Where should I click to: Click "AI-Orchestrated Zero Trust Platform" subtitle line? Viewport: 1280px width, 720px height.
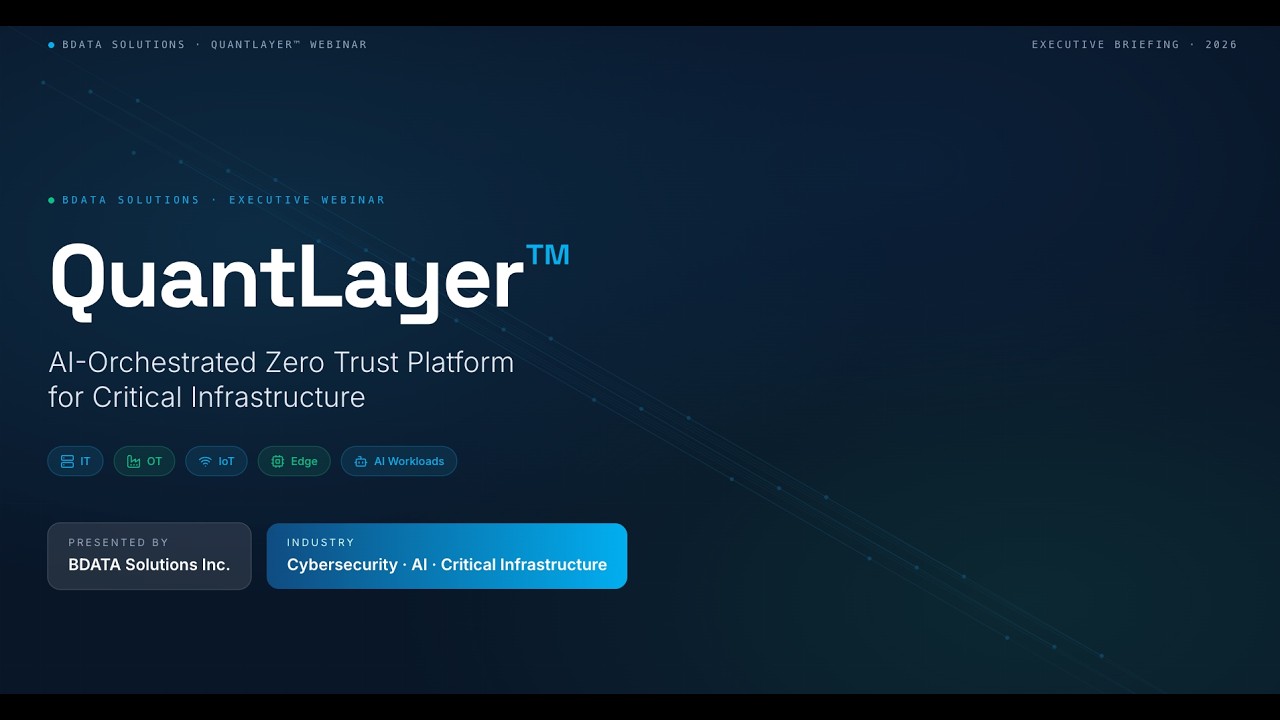point(281,362)
